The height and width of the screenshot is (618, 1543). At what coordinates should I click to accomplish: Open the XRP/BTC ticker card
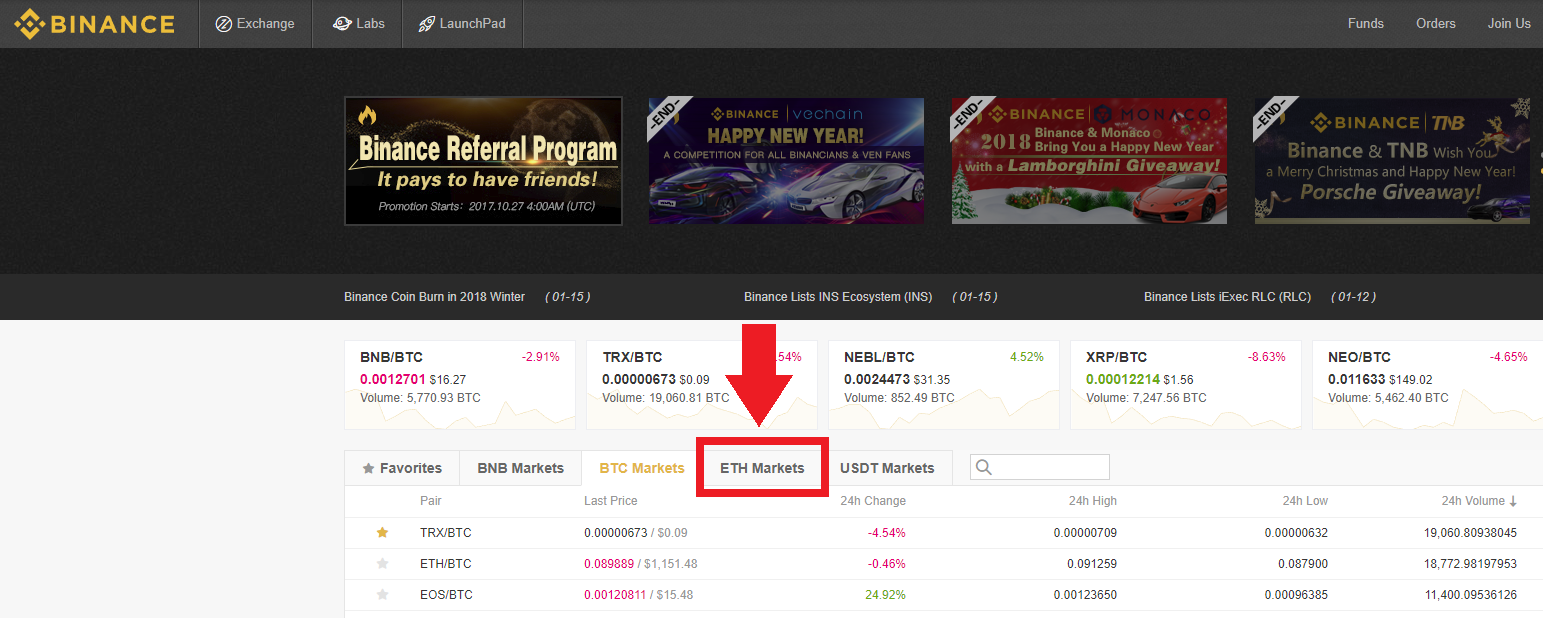point(1186,385)
